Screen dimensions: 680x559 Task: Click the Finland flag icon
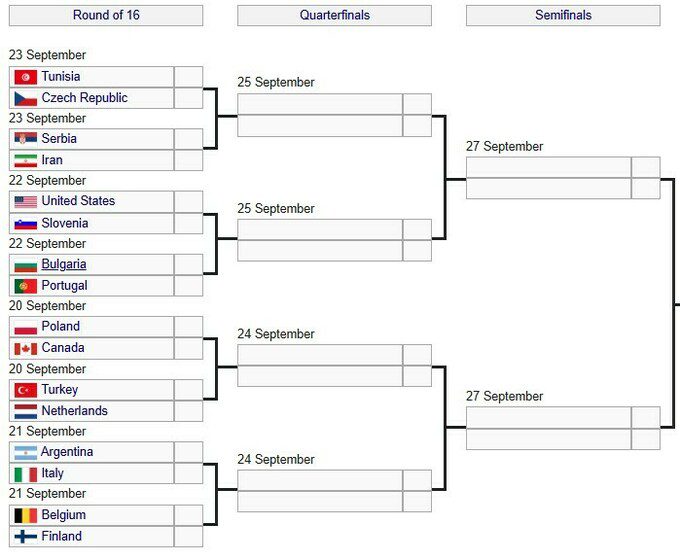coord(26,537)
